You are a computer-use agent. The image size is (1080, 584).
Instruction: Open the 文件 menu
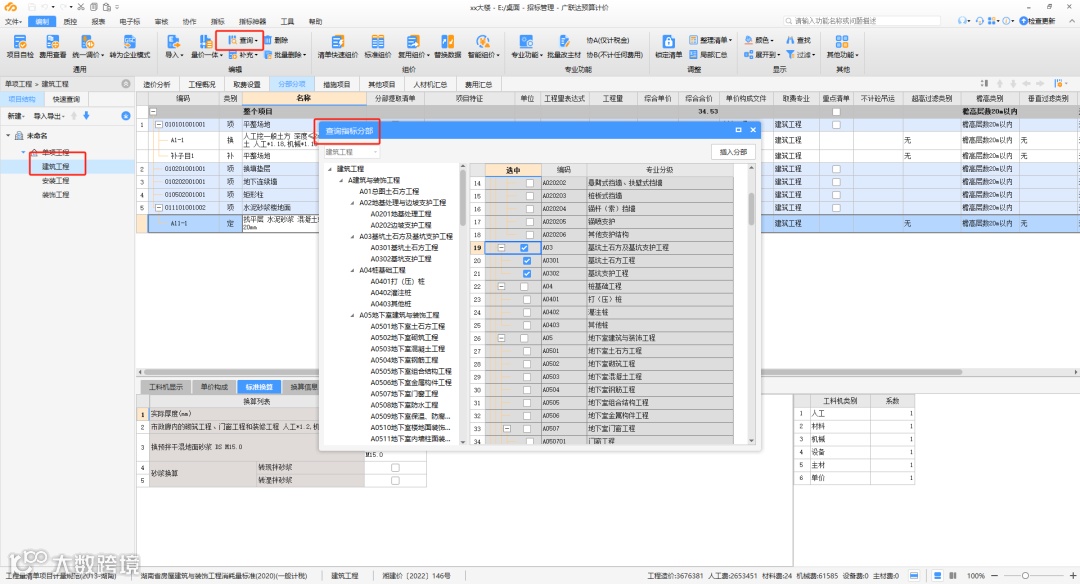[x=13, y=21]
